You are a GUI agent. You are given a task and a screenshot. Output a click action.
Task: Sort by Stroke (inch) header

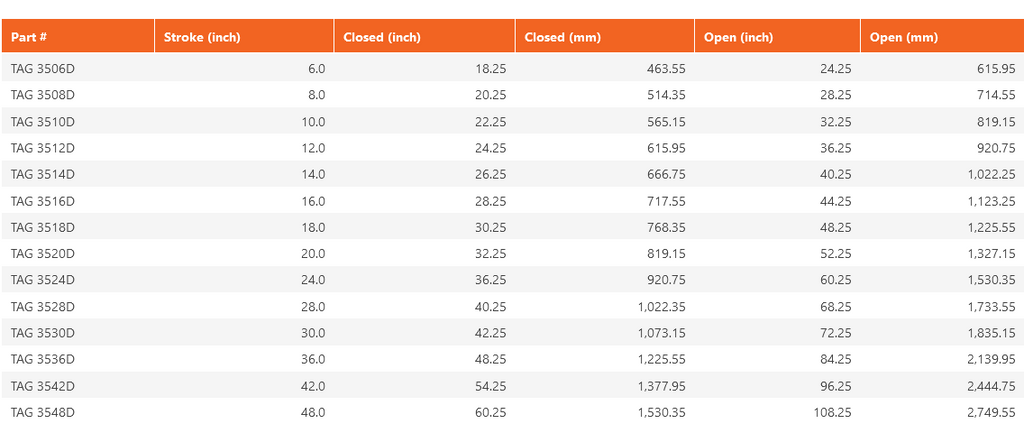[x=202, y=37]
